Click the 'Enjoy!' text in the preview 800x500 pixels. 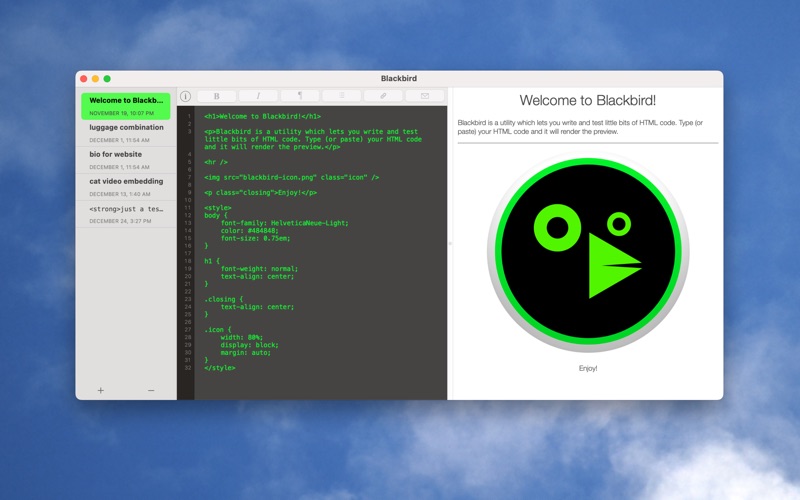[x=588, y=368]
